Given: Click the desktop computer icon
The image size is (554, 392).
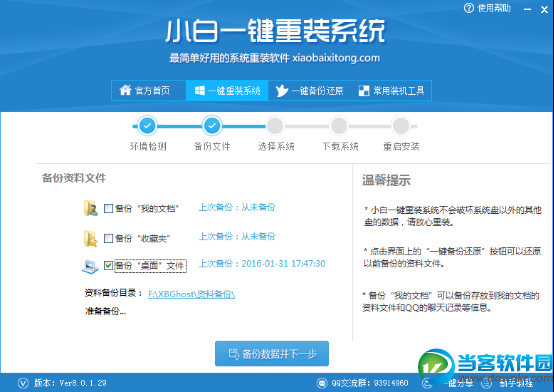Looking at the screenshot, I should (x=90, y=266).
